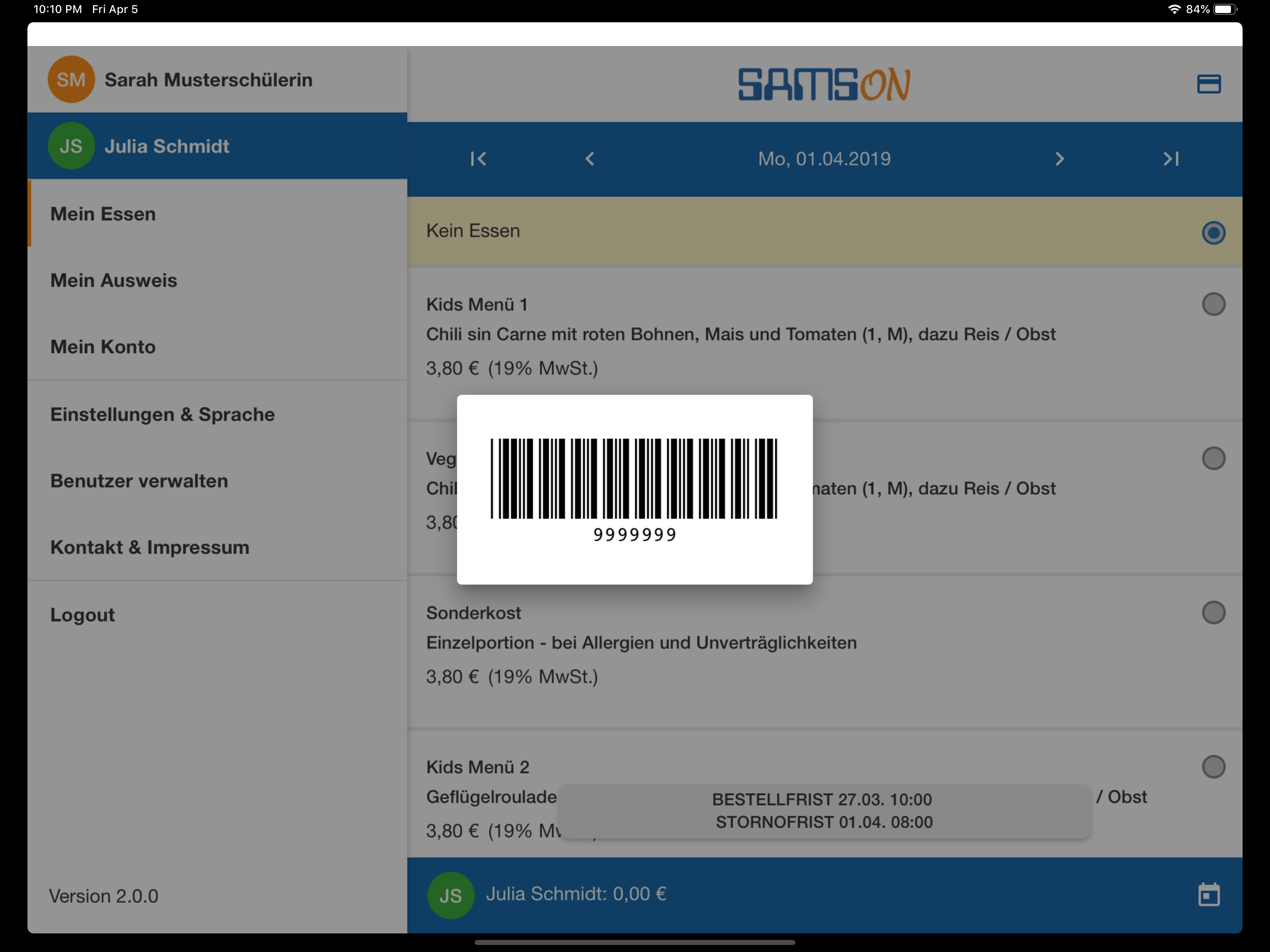1270x952 pixels.
Task: Open Mein Ausweis menu item
Action: [114, 280]
